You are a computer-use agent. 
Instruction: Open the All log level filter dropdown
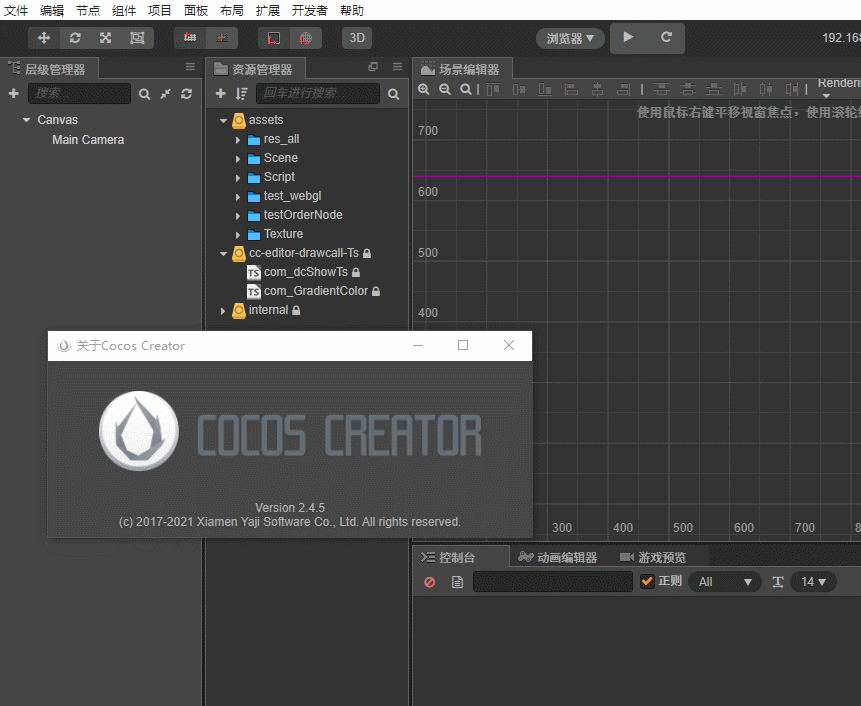[725, 581]
